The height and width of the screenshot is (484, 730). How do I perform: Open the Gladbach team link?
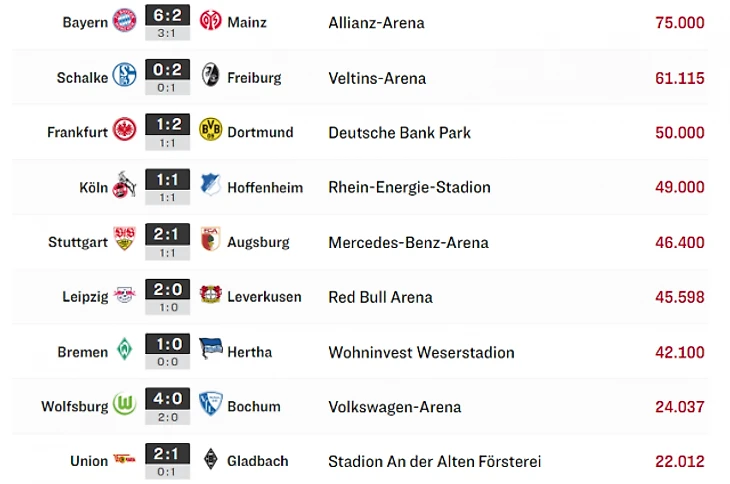click(x=257, y=461)
